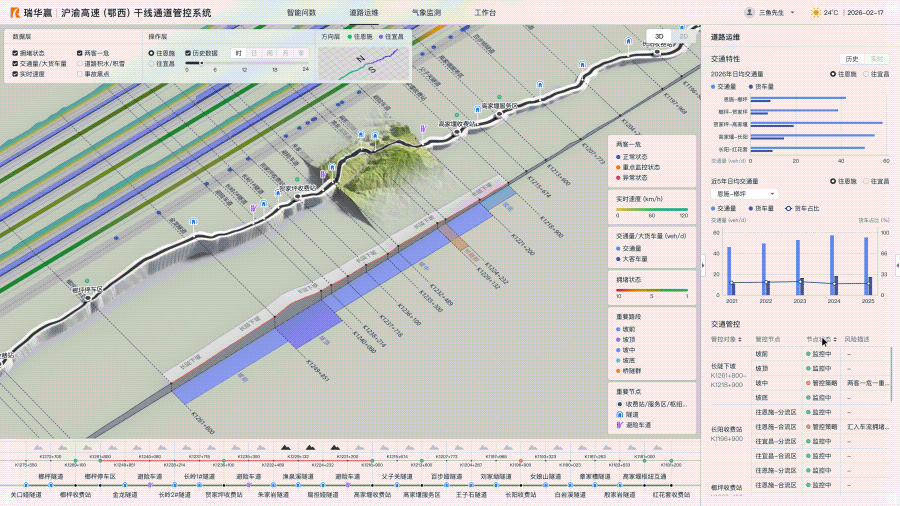Viewport: 900px width, 506px height.
Task: Click the purple escape-ramp marker near 高家堰收费站
Action: click(423, 129)
